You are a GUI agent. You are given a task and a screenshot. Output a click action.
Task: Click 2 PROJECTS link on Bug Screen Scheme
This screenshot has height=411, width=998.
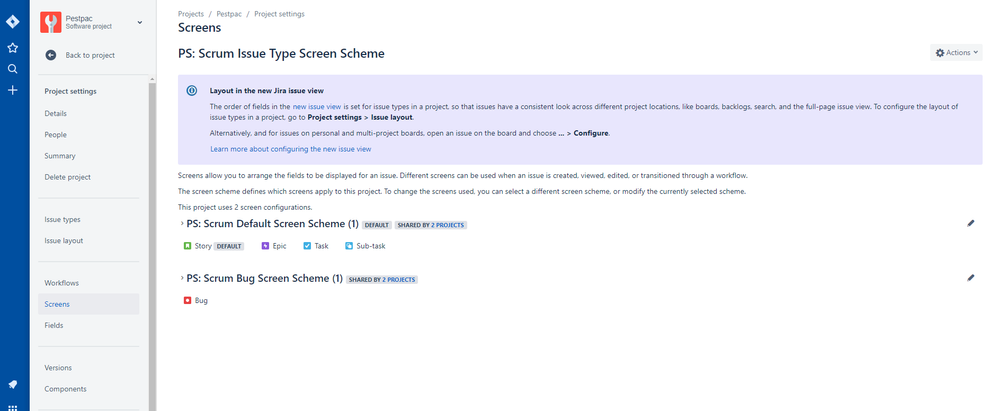point(400,279)
